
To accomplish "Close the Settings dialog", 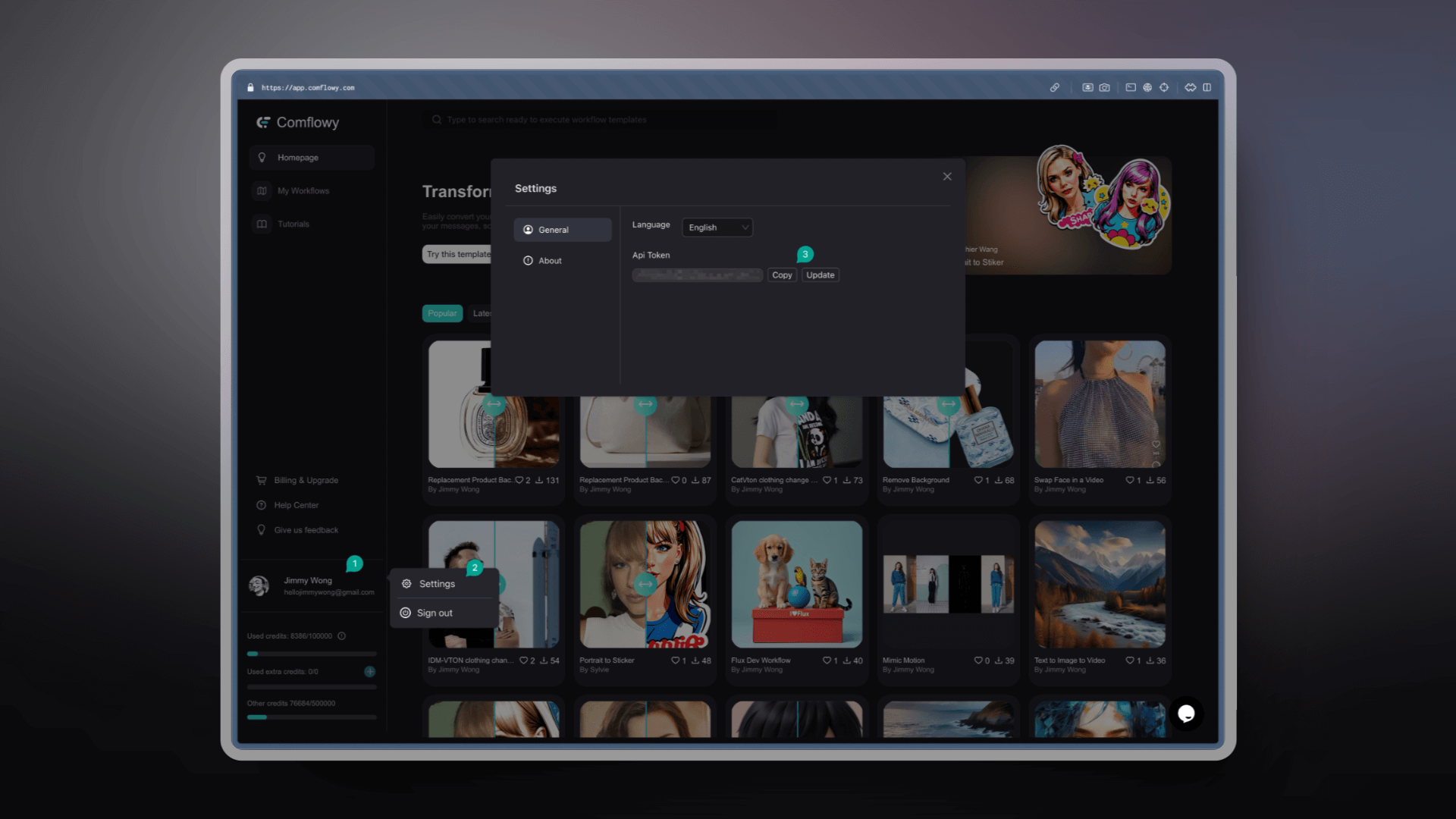I will (947, 177).
